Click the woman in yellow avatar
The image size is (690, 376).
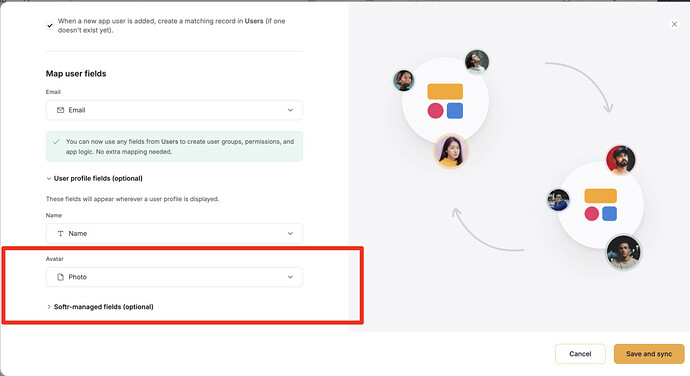[451, 151]
